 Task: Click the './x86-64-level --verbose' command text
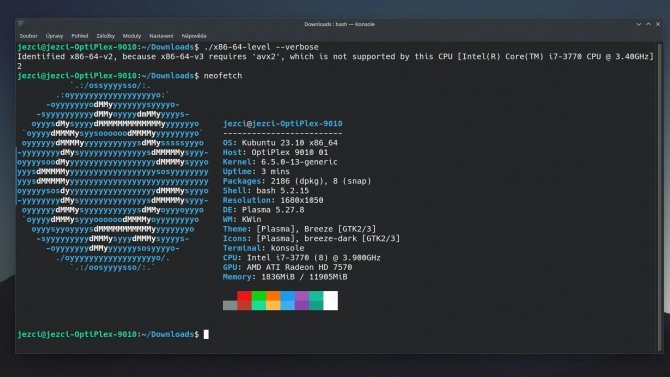tap(261, 47)
